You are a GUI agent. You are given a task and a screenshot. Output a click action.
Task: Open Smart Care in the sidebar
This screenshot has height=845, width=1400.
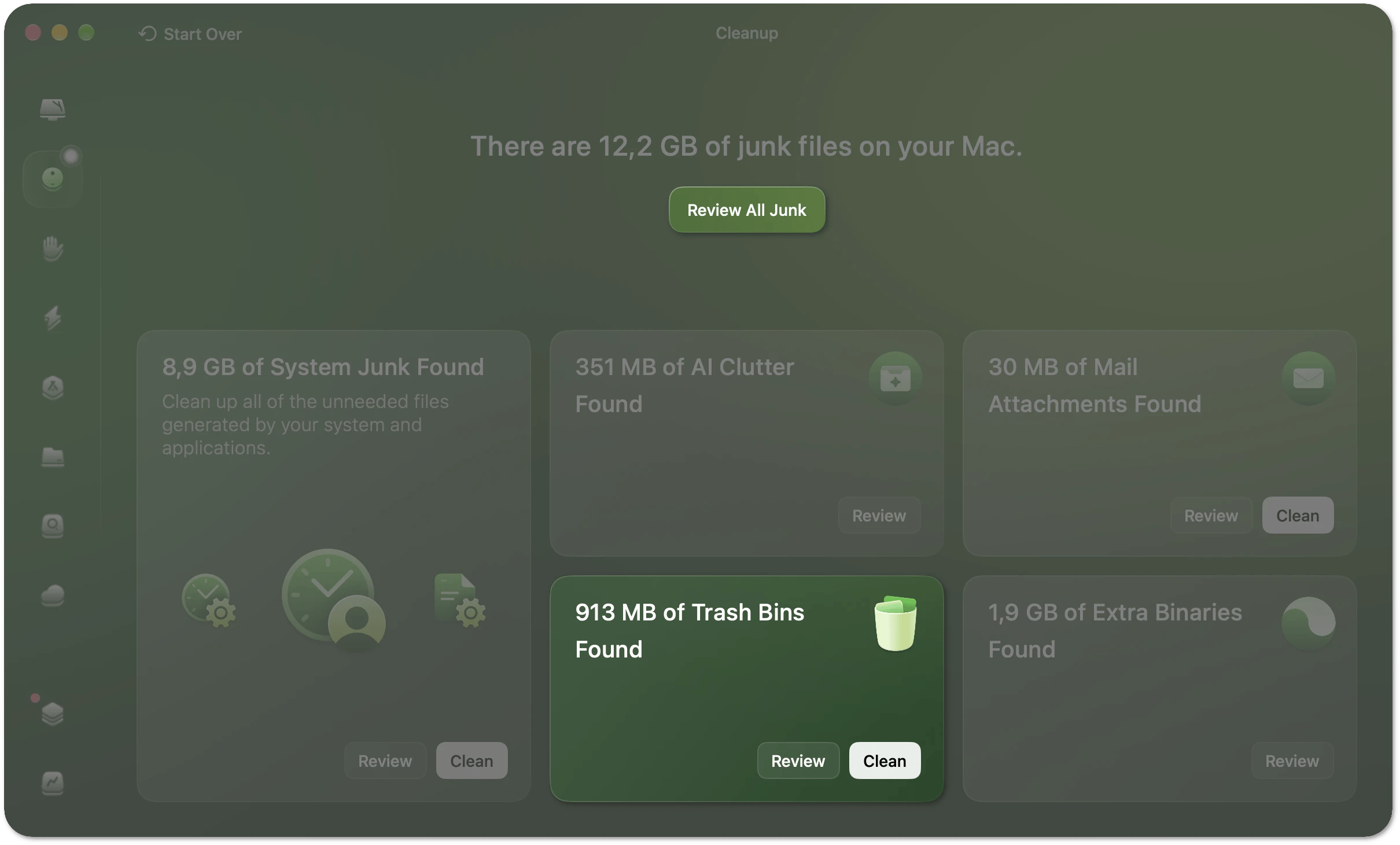[x=53, y=109]
